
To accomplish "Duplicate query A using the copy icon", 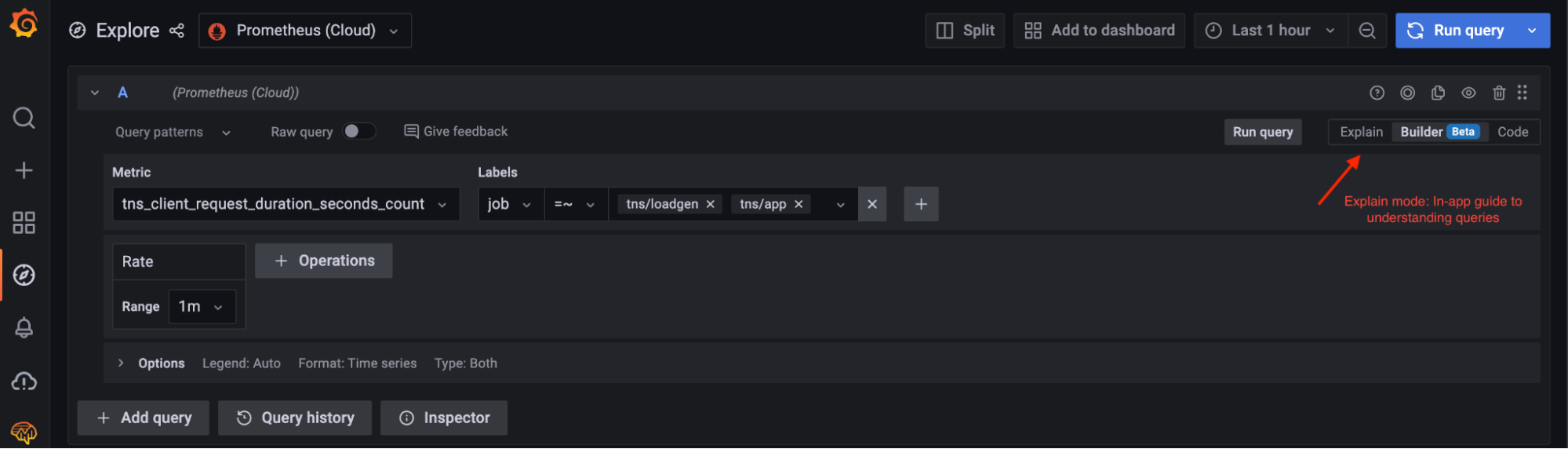I will point(1438,93).
